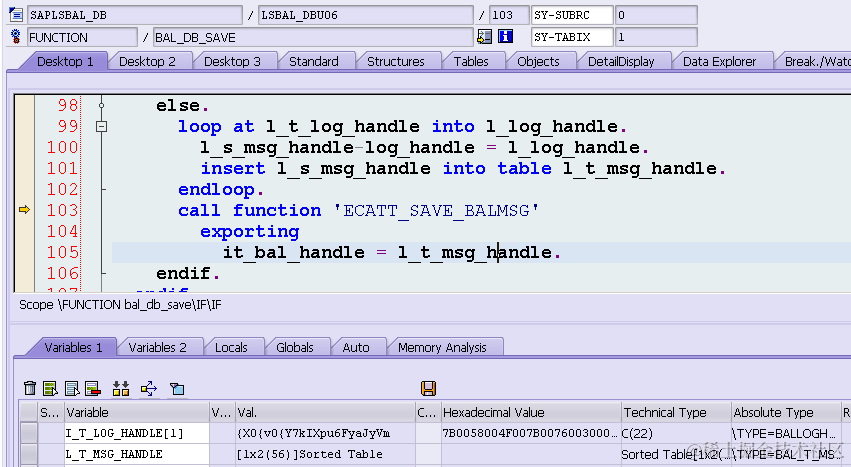Click the program document icon beside SAPLSBAL_DB
This screenshot has width=851, height=467.
pyautogui.click(x=16, y=15)
